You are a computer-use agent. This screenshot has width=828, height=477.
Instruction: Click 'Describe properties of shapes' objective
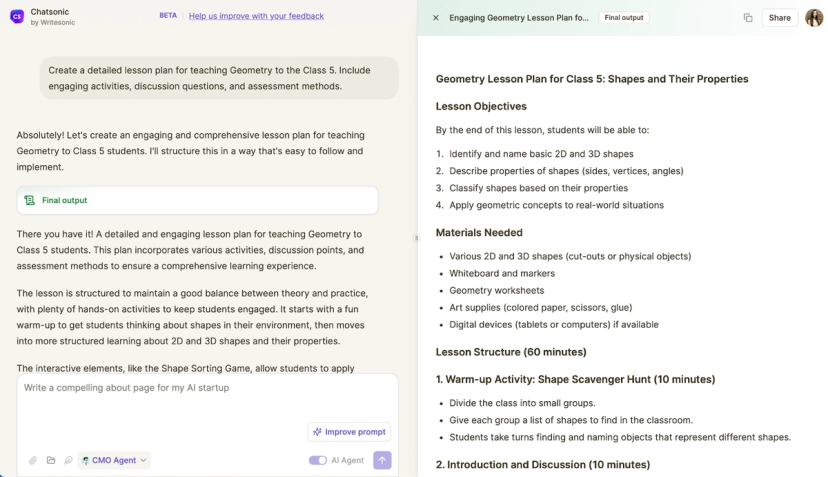click(566, 171)
